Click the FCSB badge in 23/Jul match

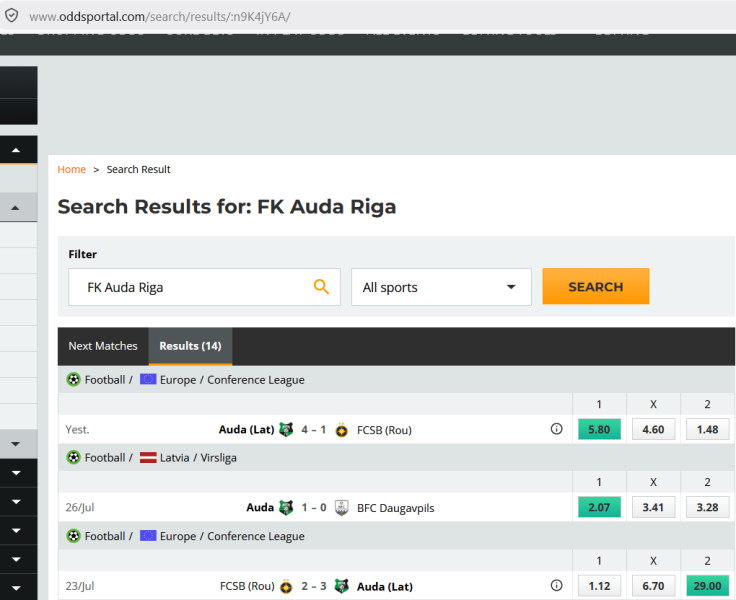(286, 586)
